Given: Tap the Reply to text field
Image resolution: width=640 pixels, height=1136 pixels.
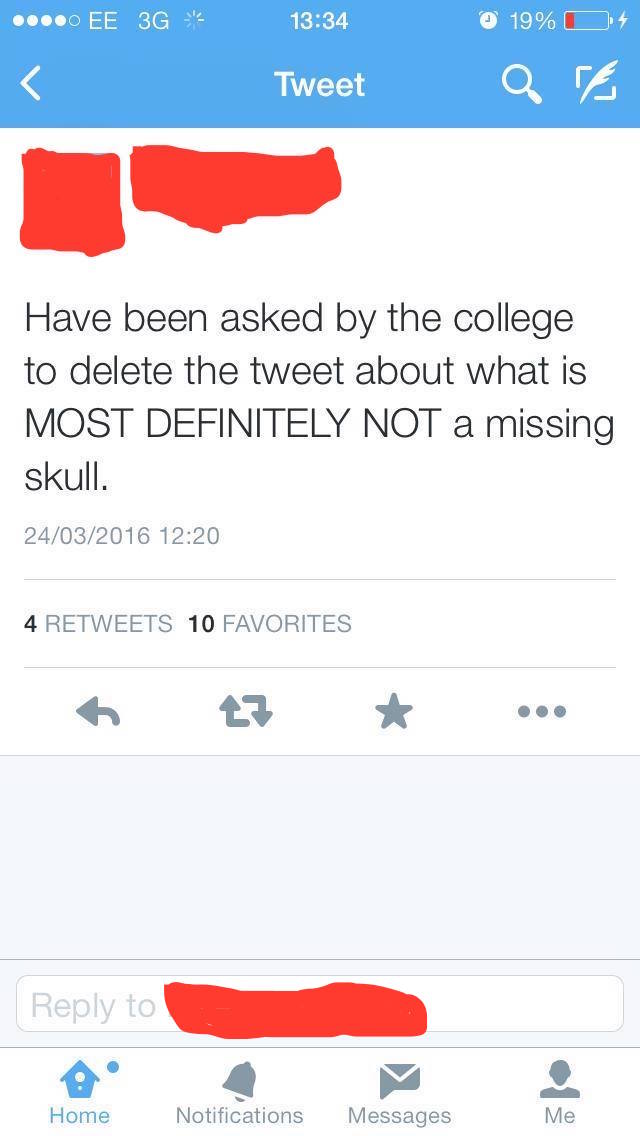Looking at the screenshot, I should (320, 1004).
